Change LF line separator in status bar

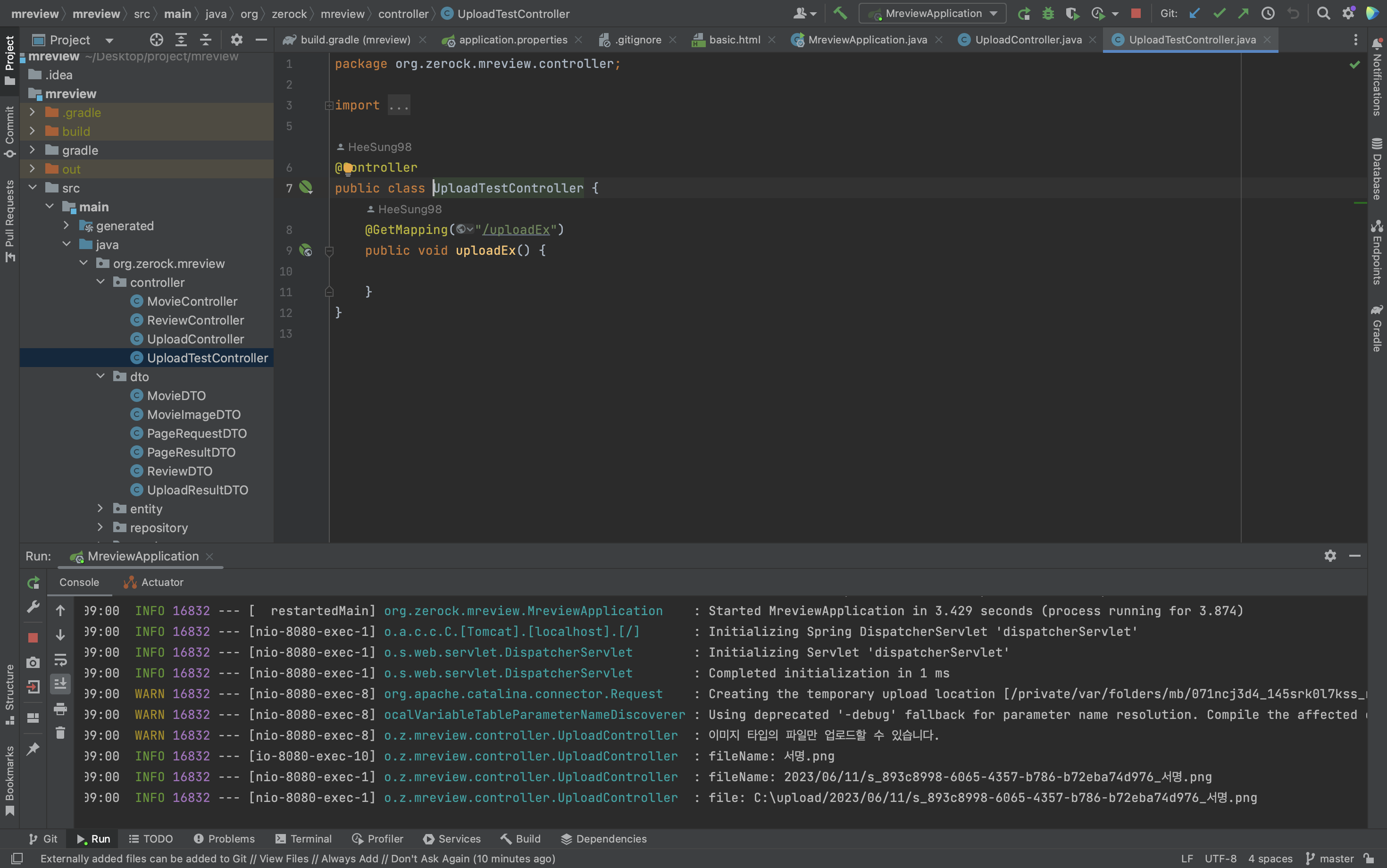(x=1187, y=858)
